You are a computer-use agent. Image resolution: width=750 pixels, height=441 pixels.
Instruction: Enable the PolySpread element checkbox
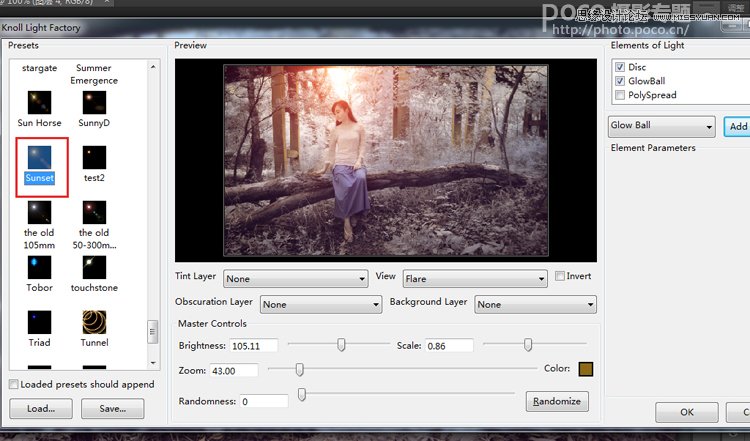620,95
